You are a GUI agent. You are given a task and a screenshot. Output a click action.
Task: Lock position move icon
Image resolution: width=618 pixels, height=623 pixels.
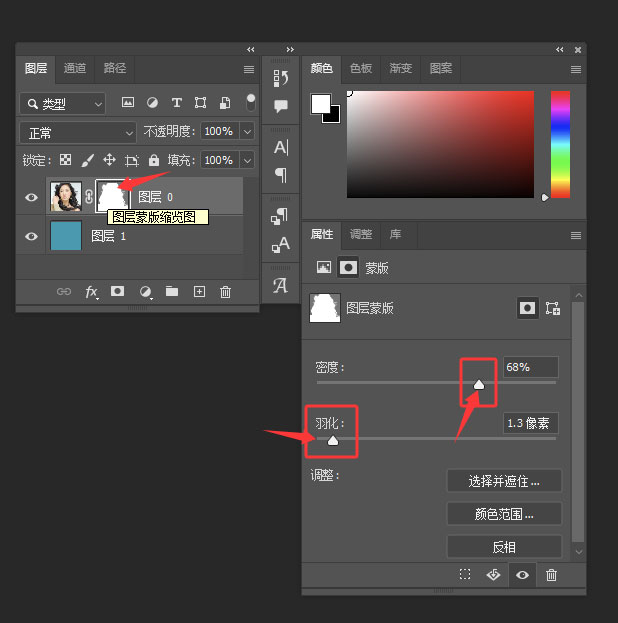click(109, 160)
